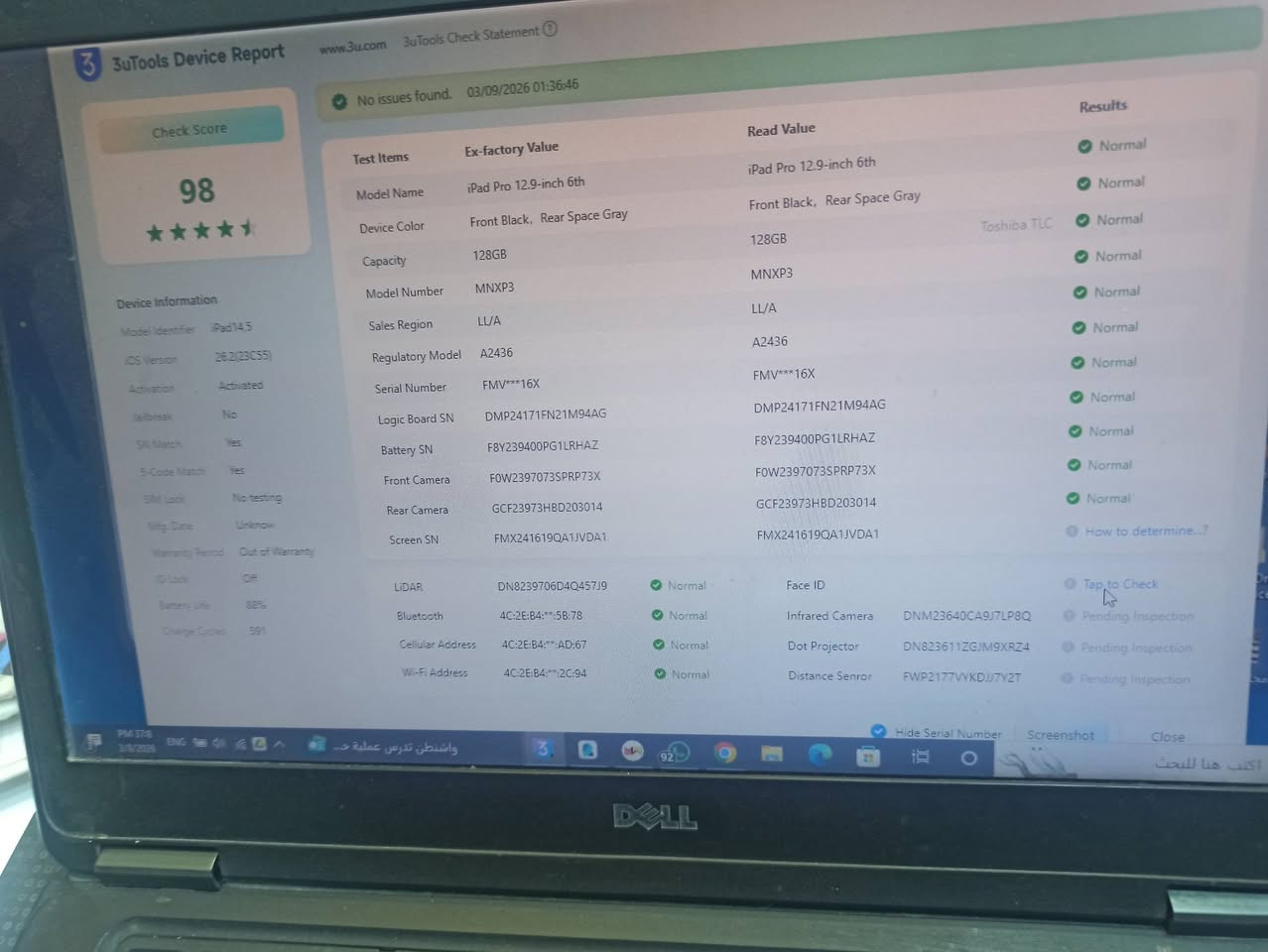The height and width of the screenshot is (952, 1268).
Task: Click the Check Score banner
Action: click(x=190, y=130)
